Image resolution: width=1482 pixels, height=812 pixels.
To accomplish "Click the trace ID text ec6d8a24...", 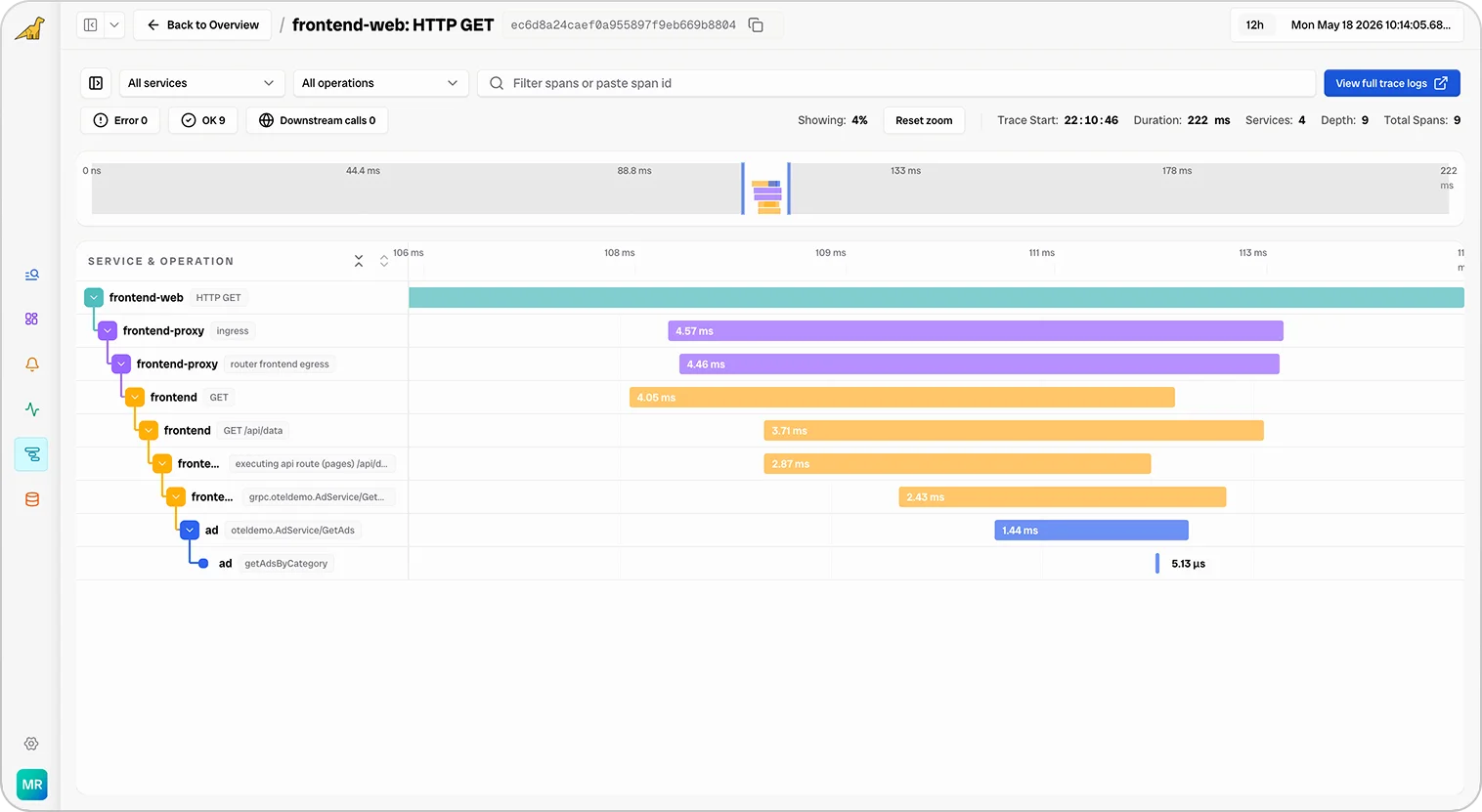I will (x=624, y=24).
